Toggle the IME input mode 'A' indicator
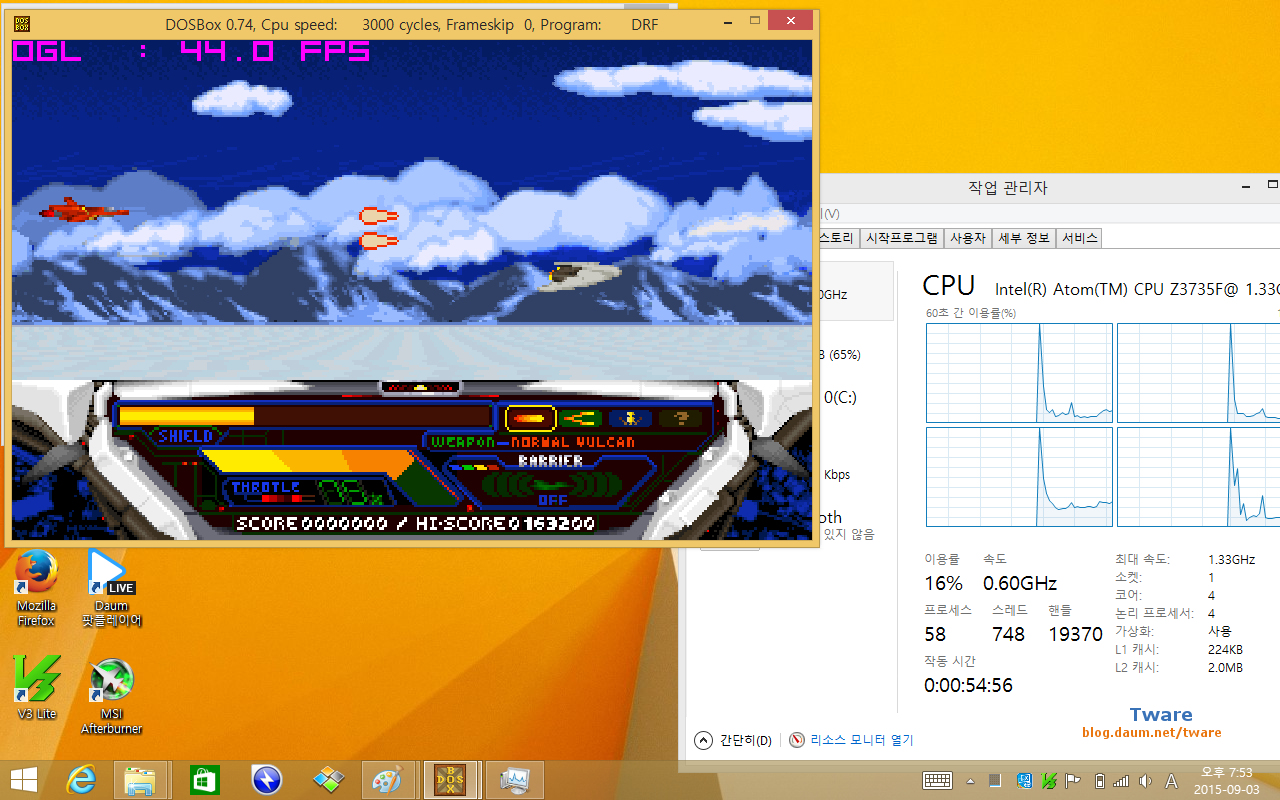The image size is (1280, 800). click(1171, 780)
